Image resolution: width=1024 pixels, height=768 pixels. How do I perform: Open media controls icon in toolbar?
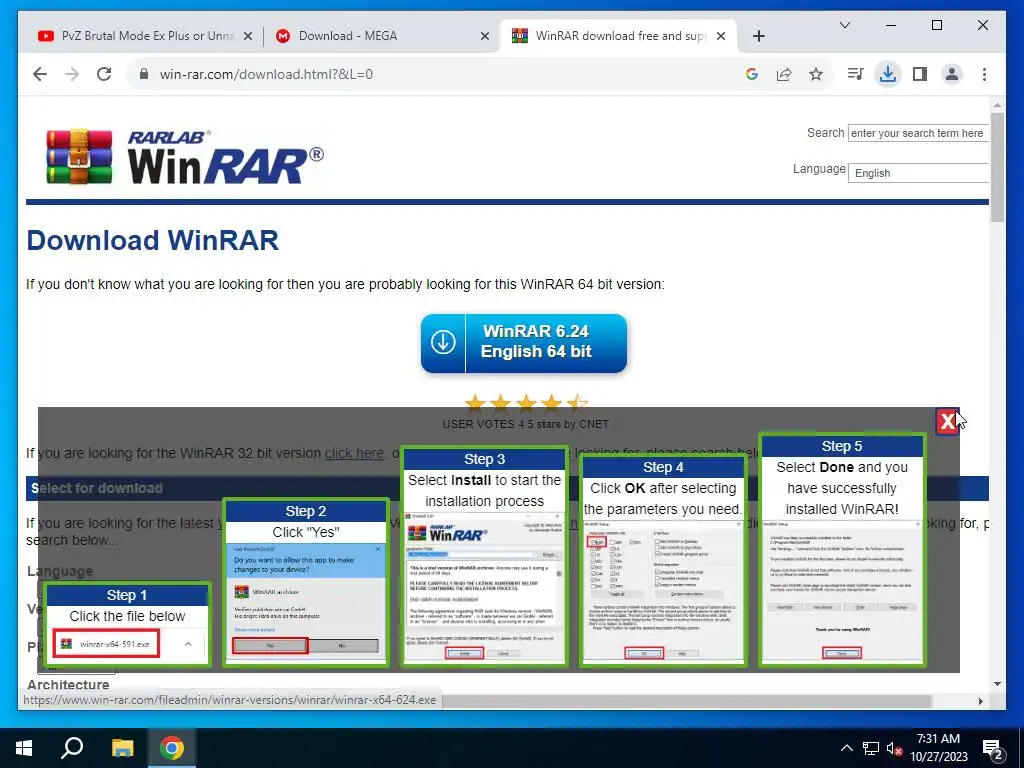[855, 74]
